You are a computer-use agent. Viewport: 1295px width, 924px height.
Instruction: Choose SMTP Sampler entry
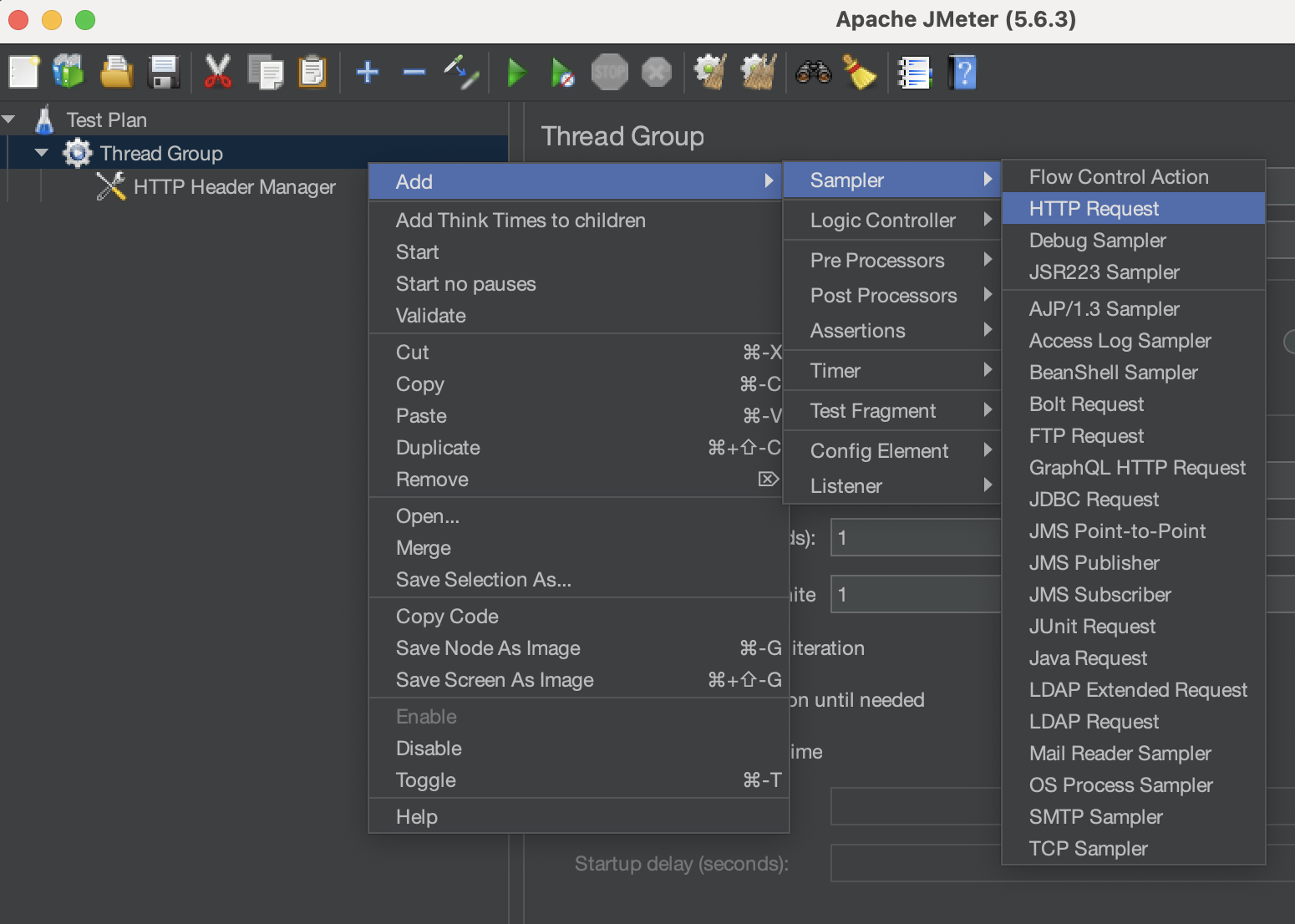(1134, 816)
